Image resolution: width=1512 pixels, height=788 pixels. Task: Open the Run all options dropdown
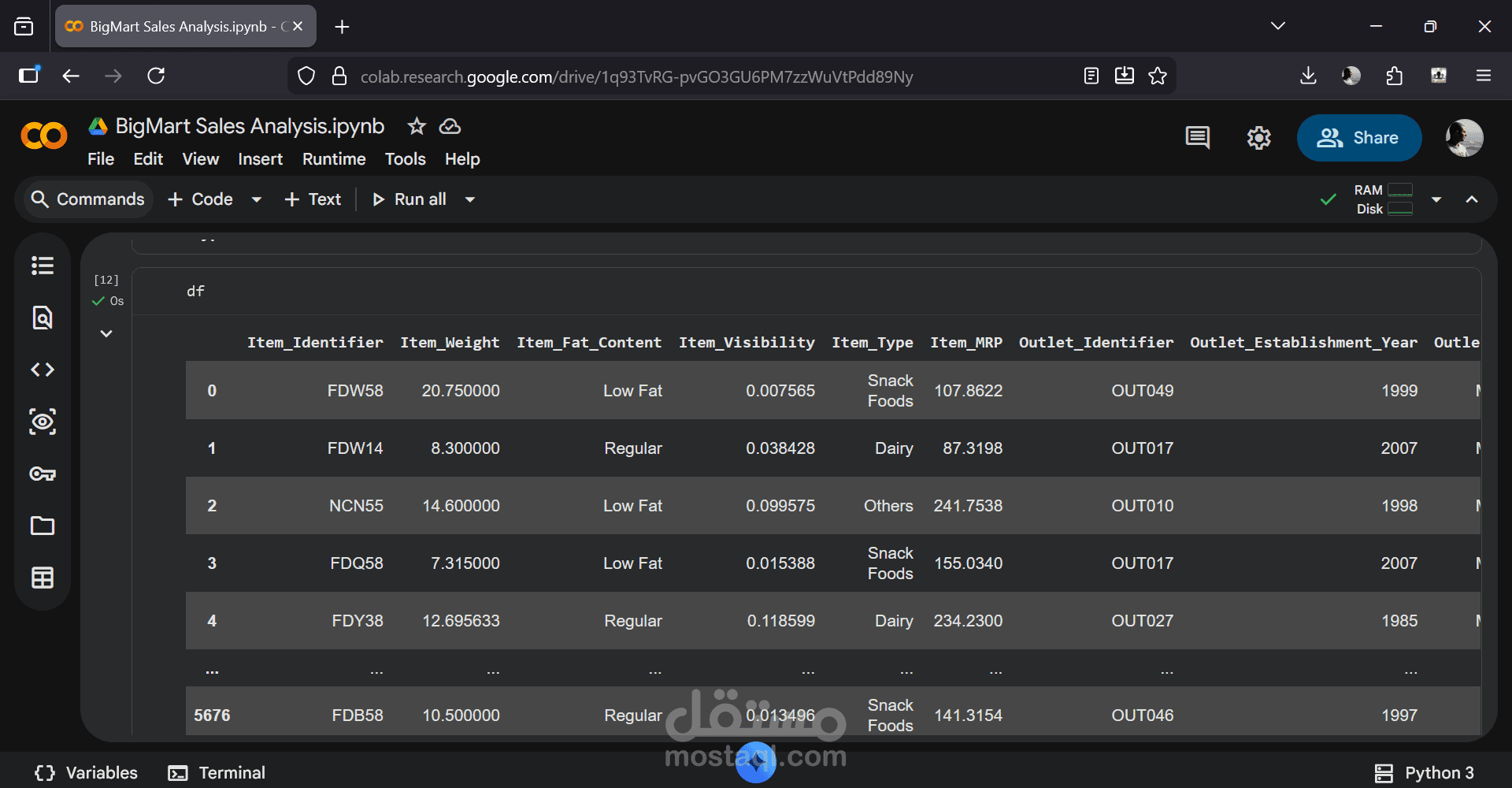point(470,199)
